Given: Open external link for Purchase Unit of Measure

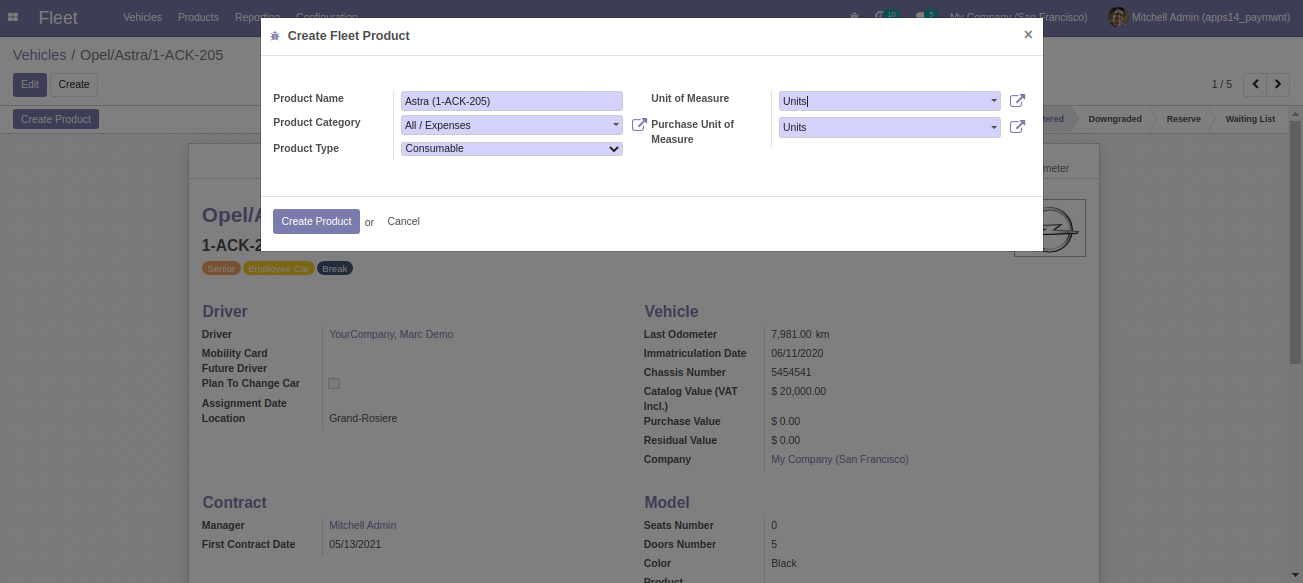Looking at the screenshot, I should [1017, 127].
